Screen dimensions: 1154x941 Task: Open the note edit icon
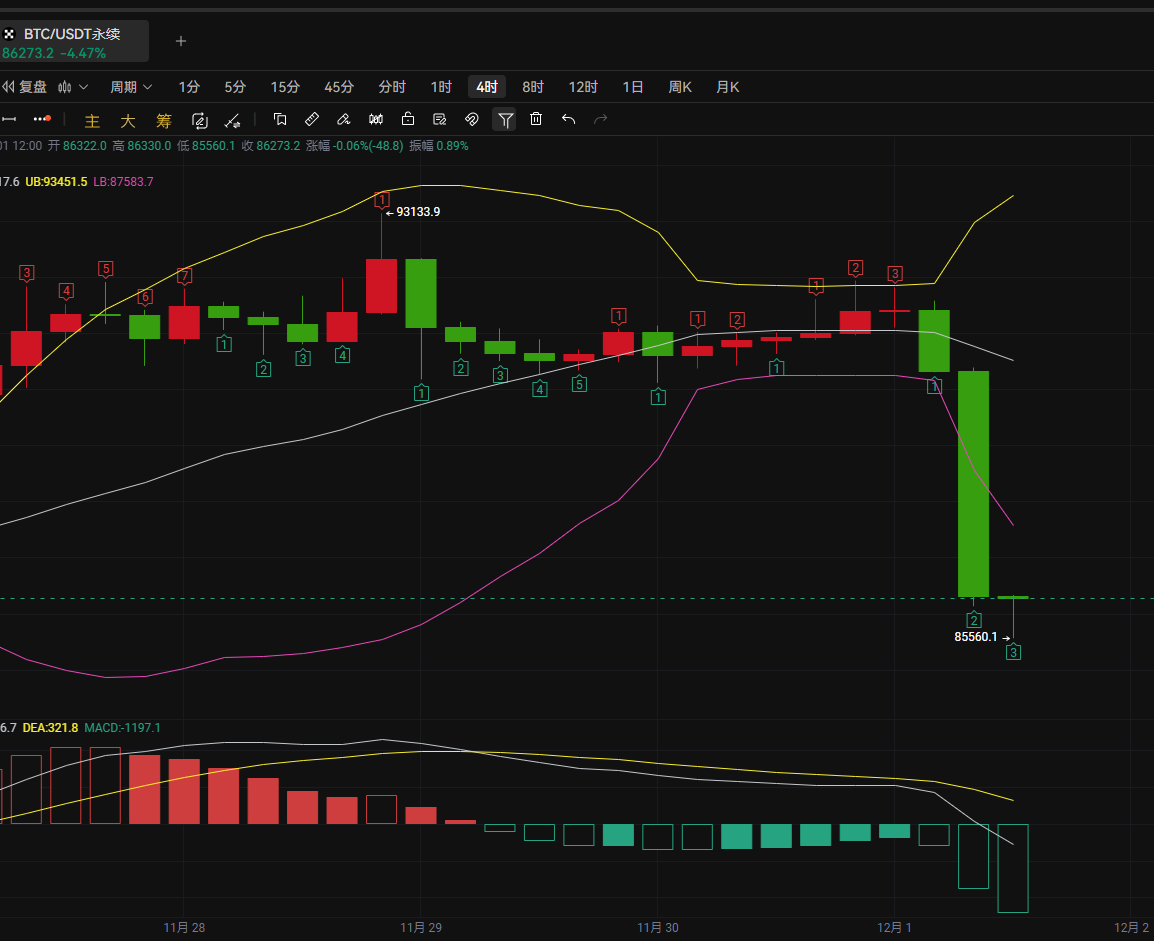[x=439, y=120]
